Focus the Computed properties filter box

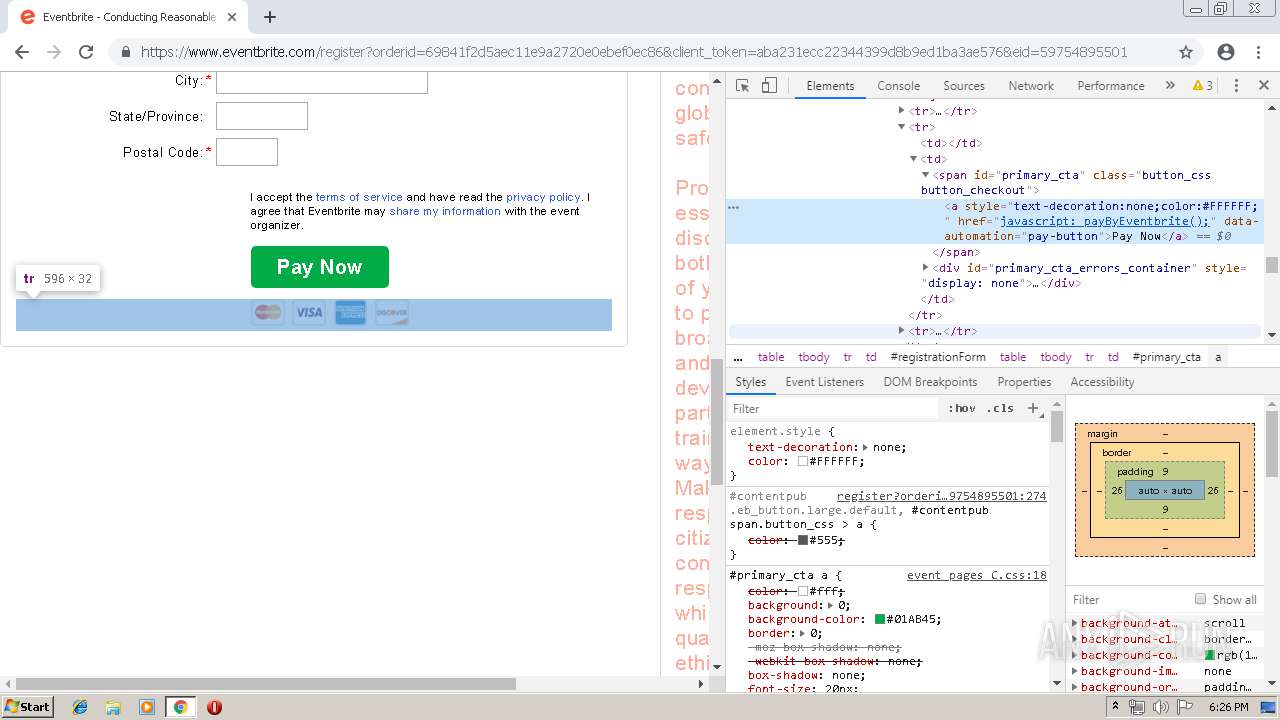pyautogui.click(x=1130, y=599)
